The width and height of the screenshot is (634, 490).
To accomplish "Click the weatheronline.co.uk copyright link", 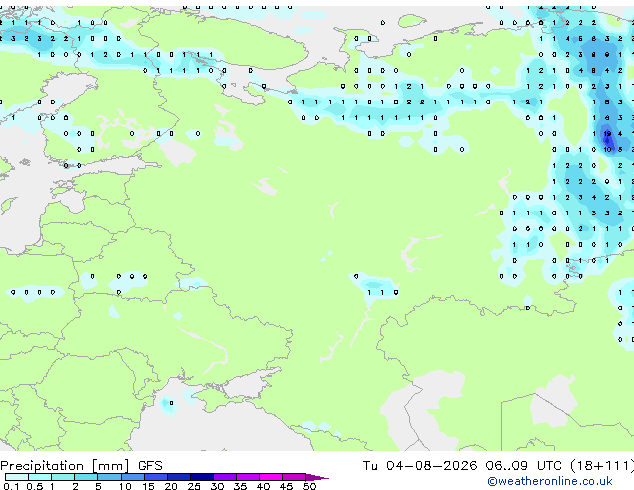I will (x=550, y=481).
